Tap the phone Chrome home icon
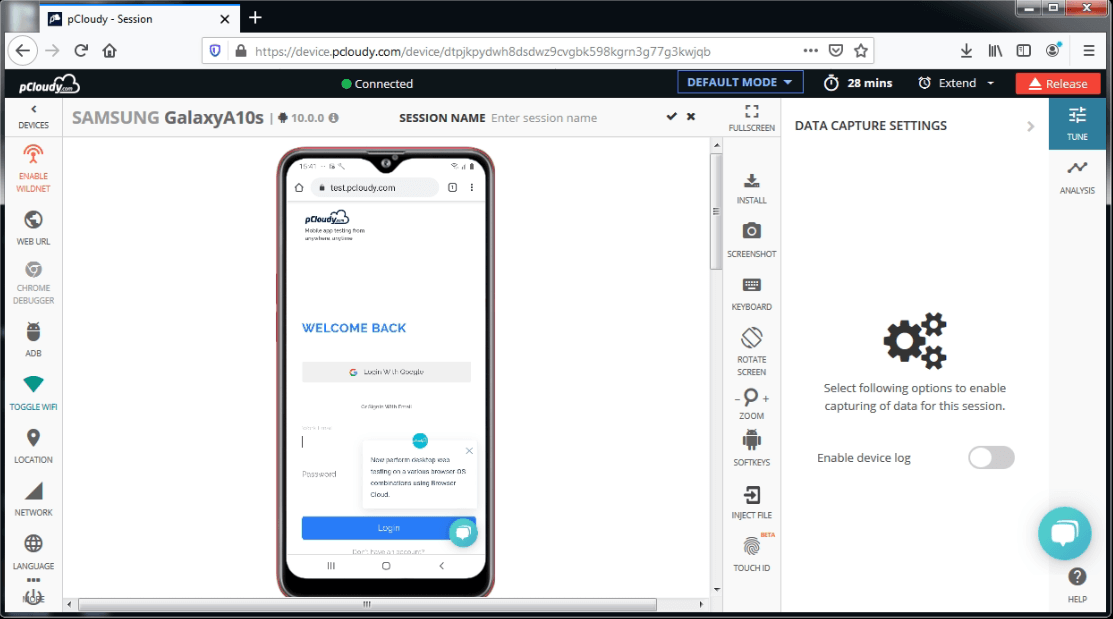 click(x=299, y=187)
